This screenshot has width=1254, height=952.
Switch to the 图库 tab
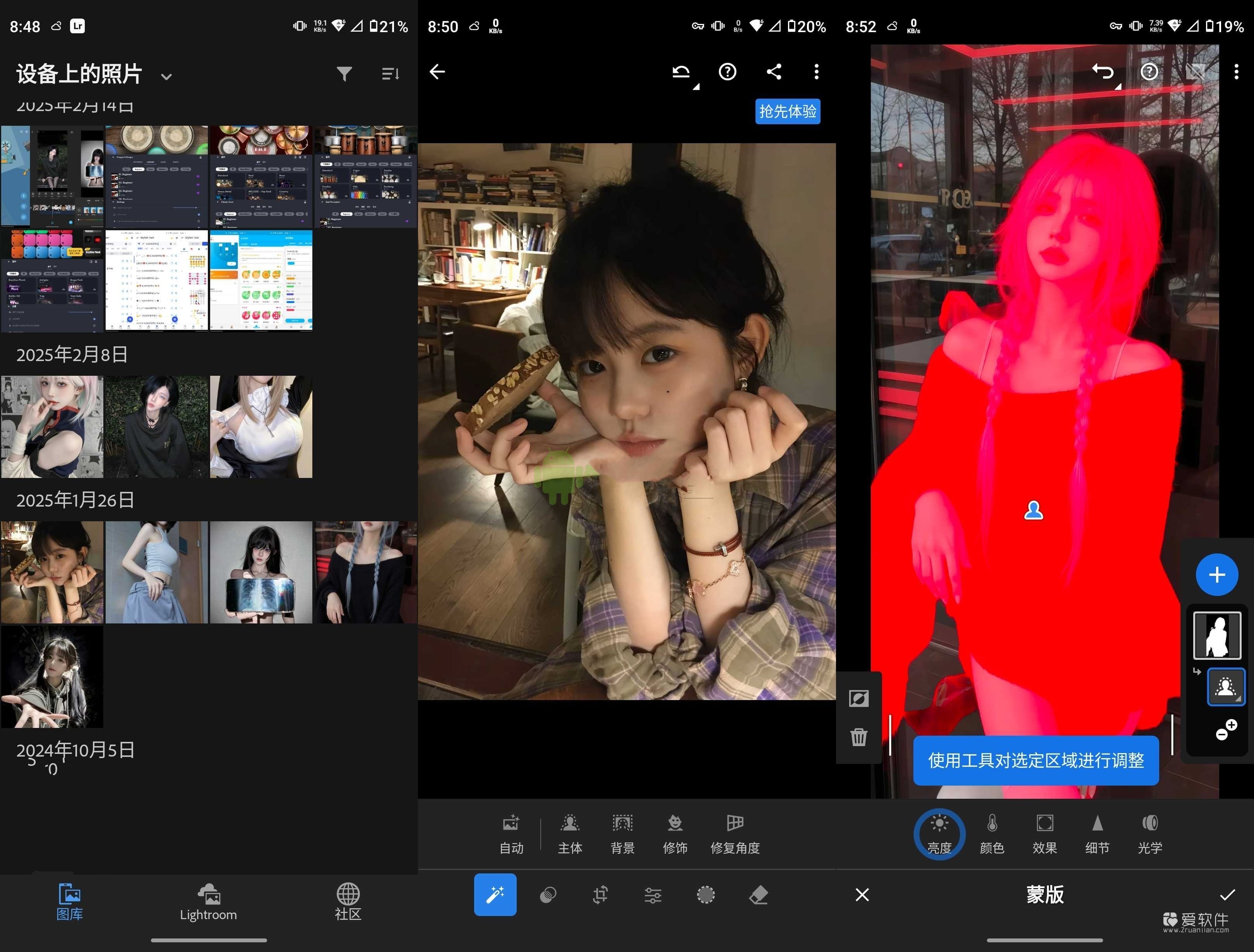[x=70, y=902]
